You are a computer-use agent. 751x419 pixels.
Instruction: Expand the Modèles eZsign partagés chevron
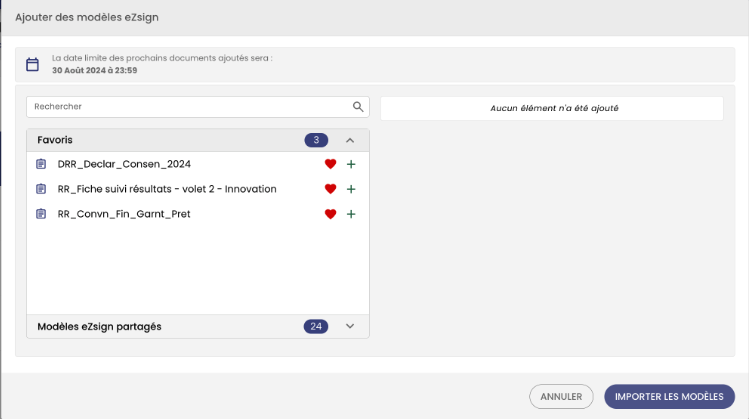pyautogui.click(x=350, y=327)
